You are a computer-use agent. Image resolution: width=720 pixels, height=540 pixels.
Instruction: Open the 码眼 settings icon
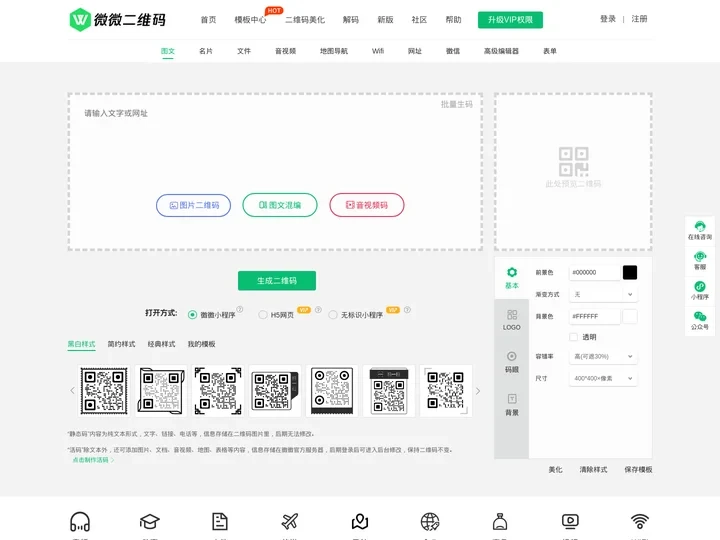click(512, 356)
